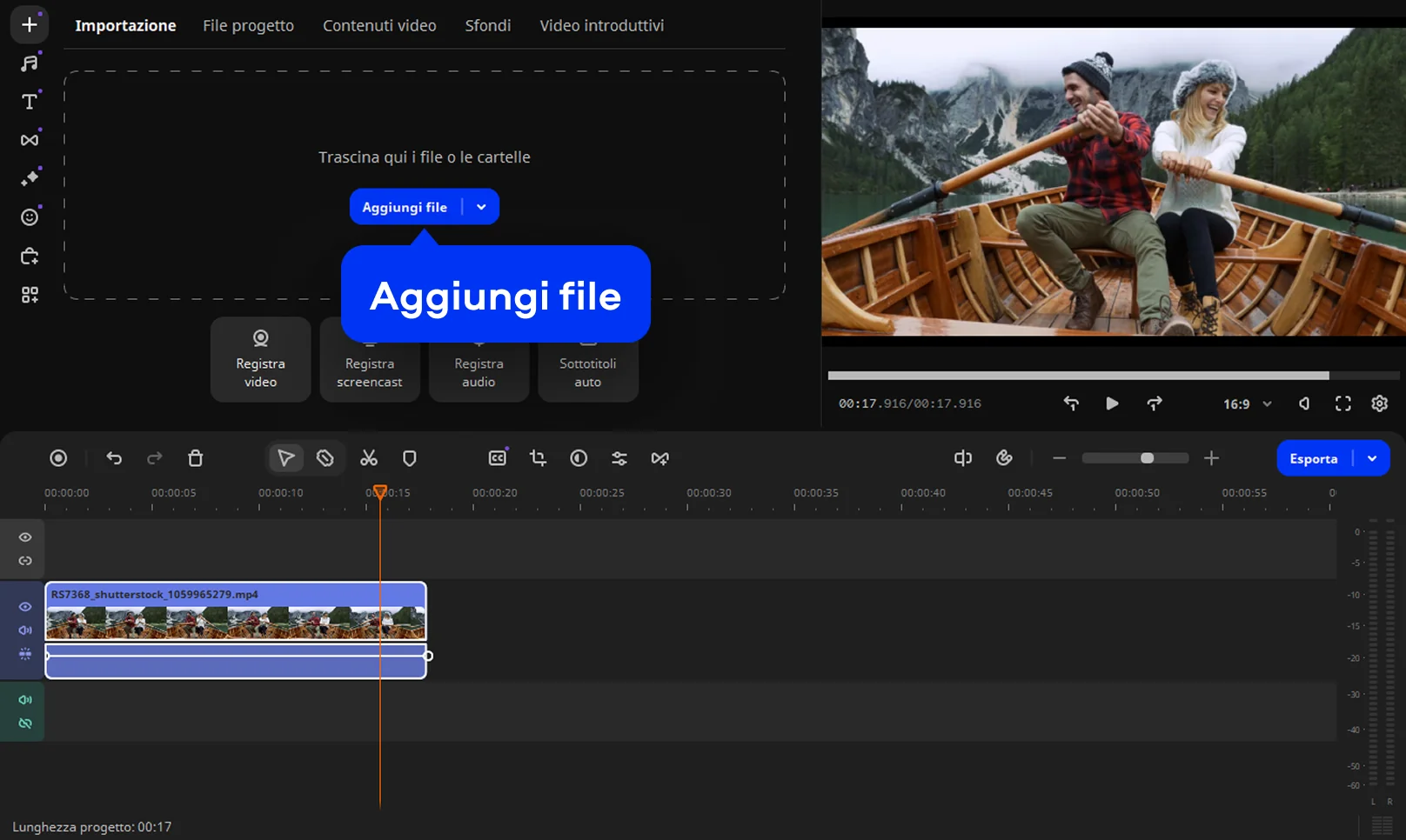Open the Sfondi tab
Image resolution: width=1406 pixels, height=840 pixels.
tap(487, 26)
